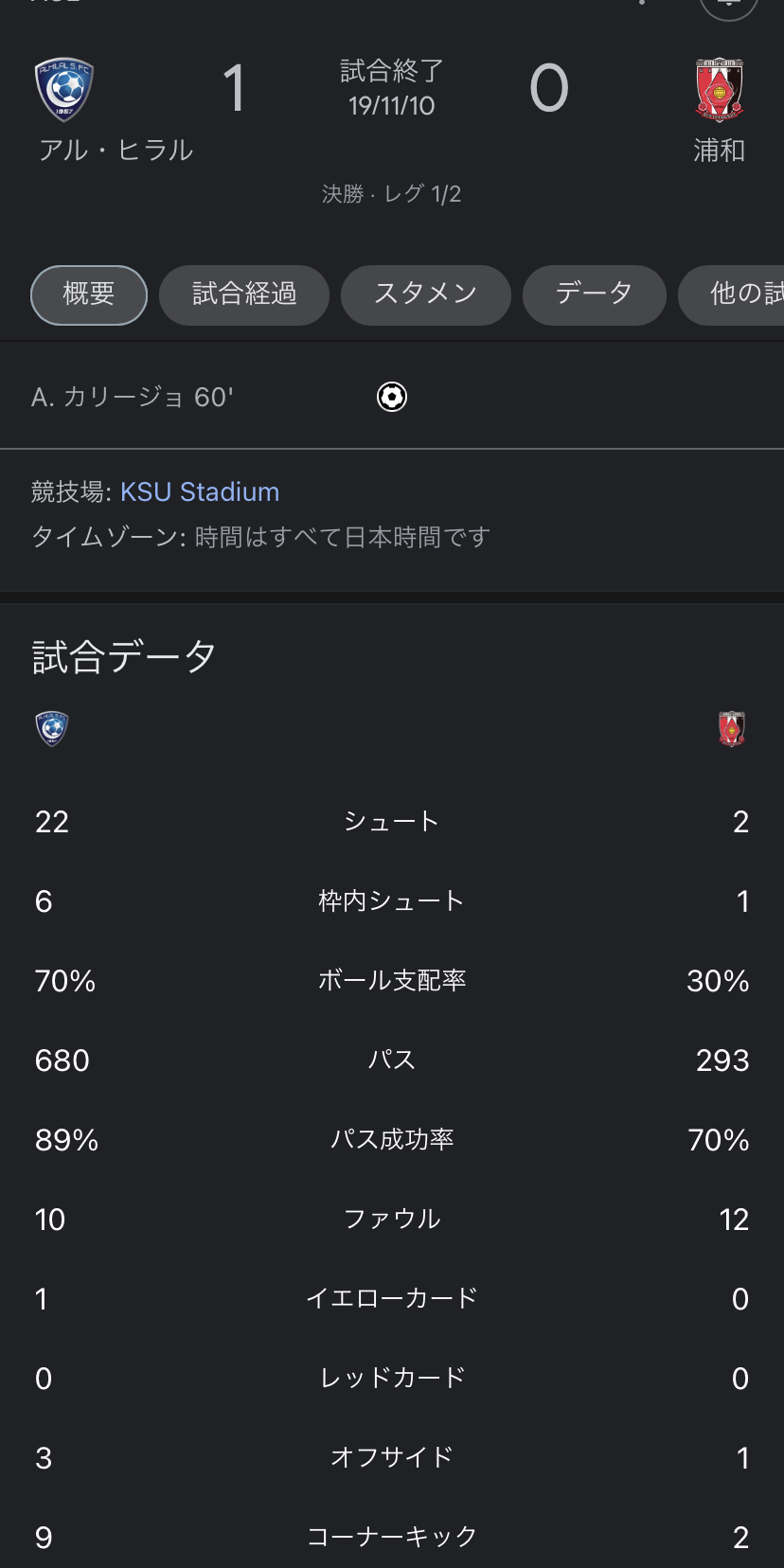This screenshot has width=784, height=1568.
Task: Tap the small Al Hilal crest above stats
Action: tap(52, 728)
